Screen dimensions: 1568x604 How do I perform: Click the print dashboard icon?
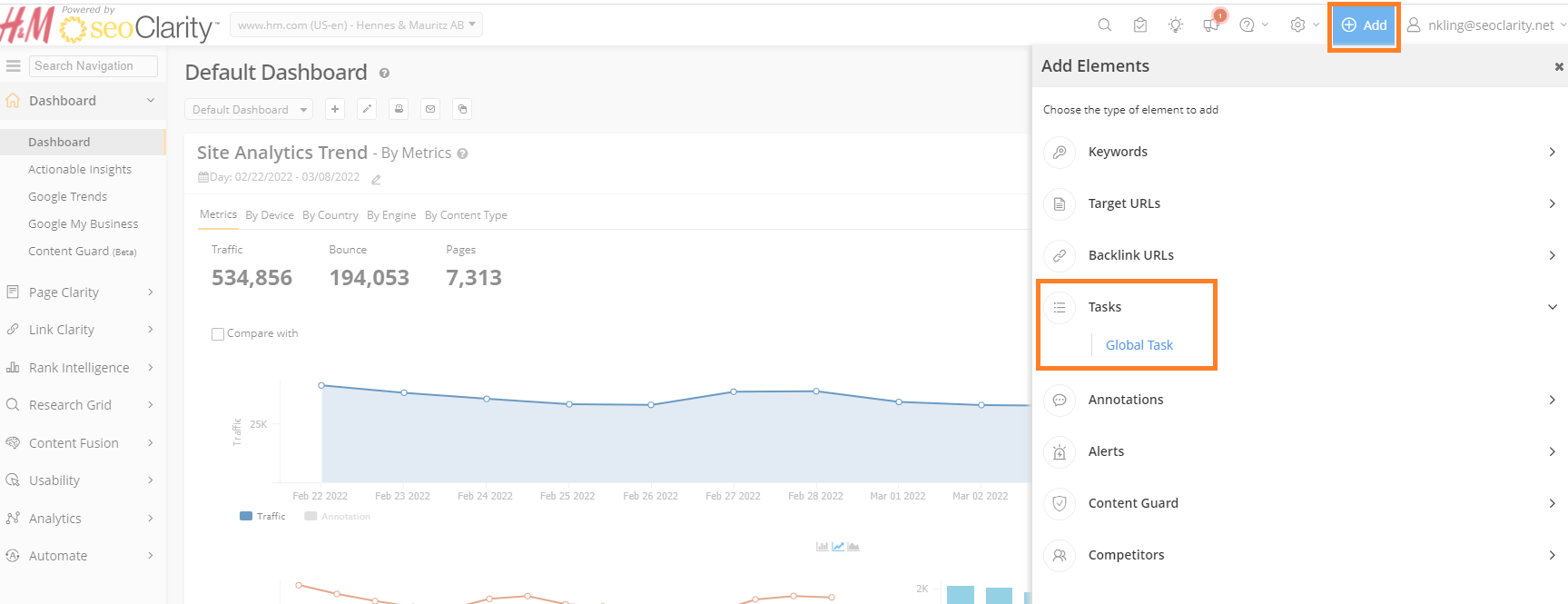pos(399,109)
